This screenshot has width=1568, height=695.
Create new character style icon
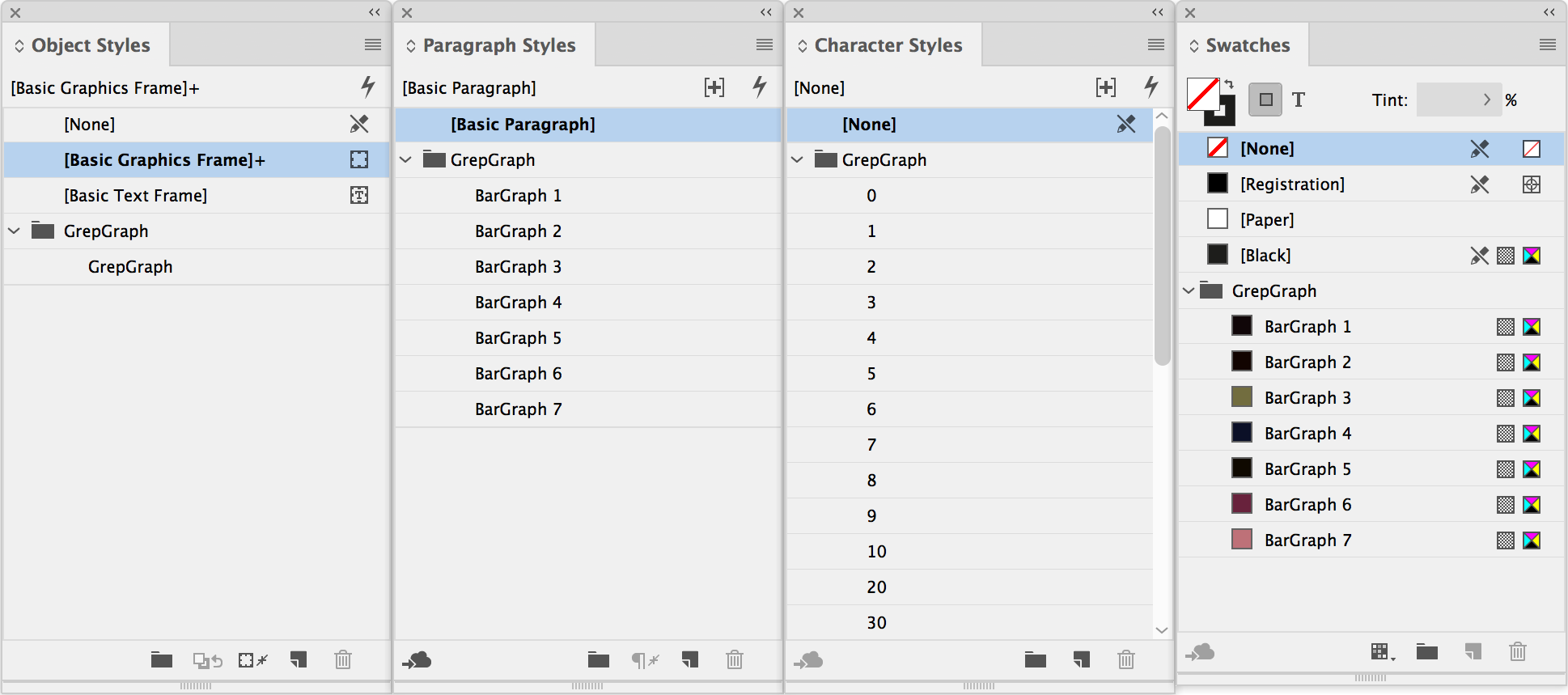[1082, 660]
